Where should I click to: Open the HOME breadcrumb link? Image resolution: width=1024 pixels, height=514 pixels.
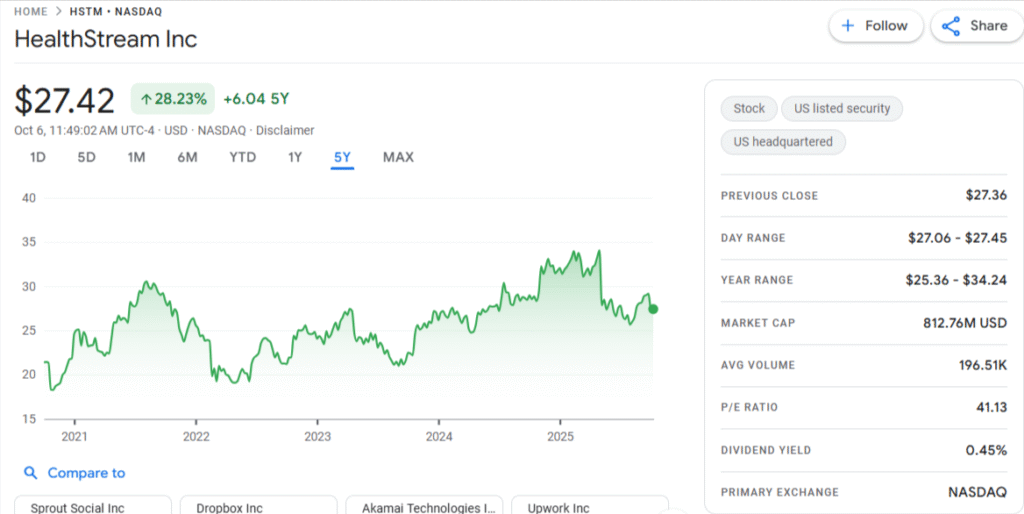(31, 11)
